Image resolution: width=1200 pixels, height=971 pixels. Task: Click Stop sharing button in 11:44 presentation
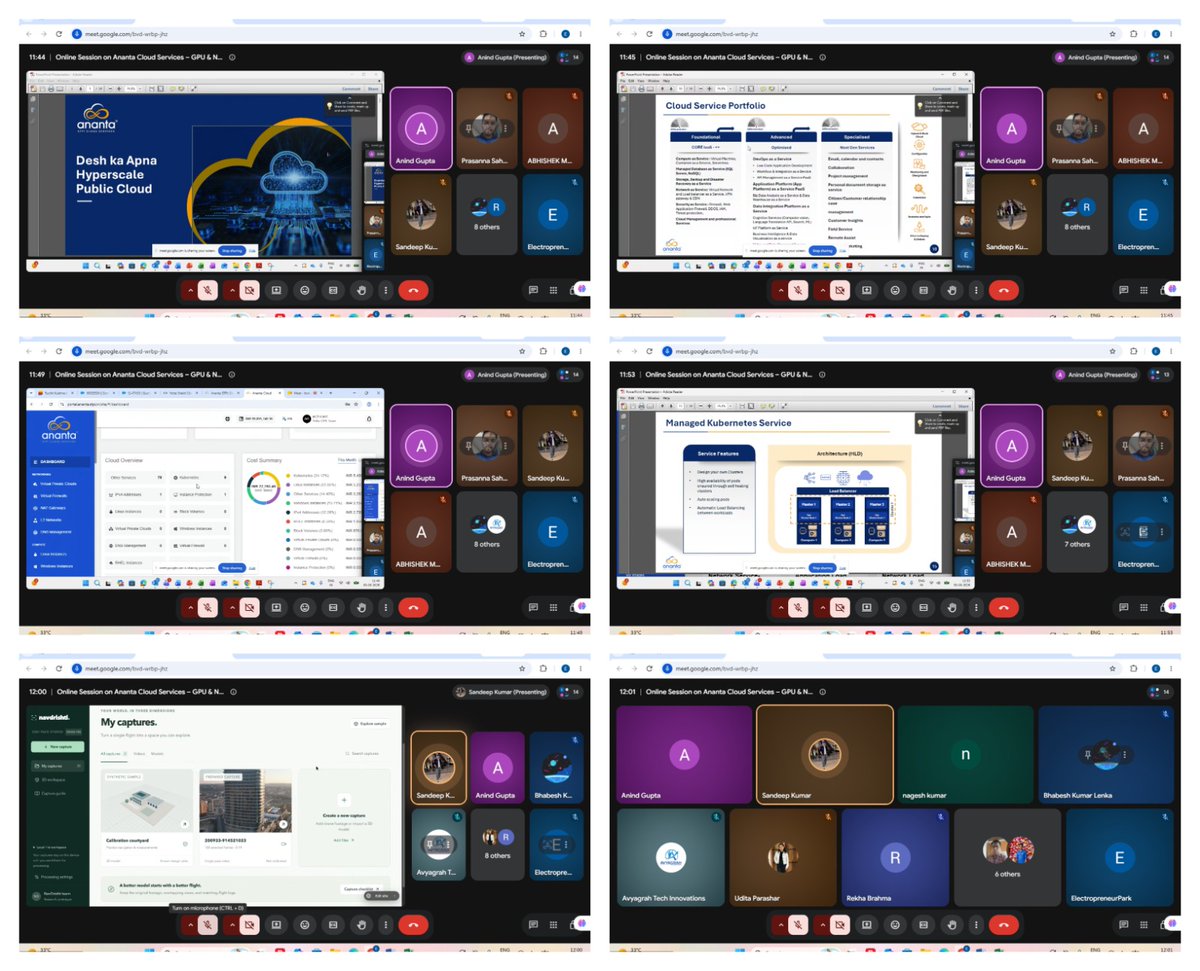(x=231, y=251)
